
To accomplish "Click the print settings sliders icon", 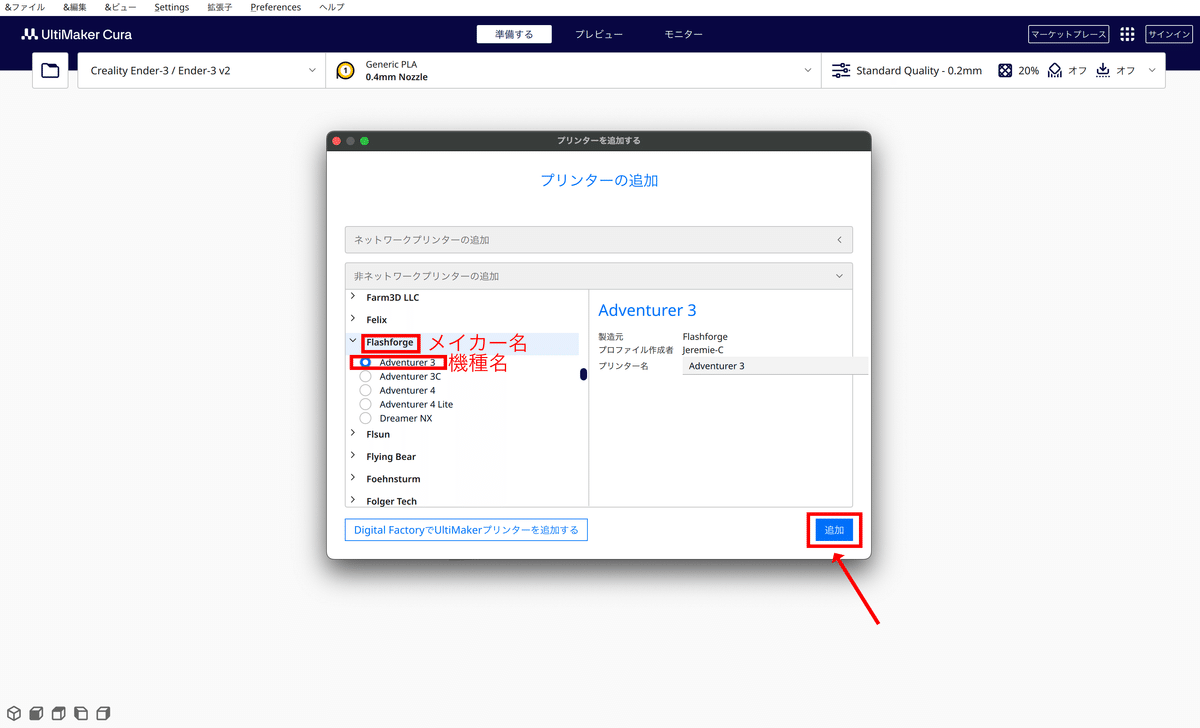I will [841, 71].
